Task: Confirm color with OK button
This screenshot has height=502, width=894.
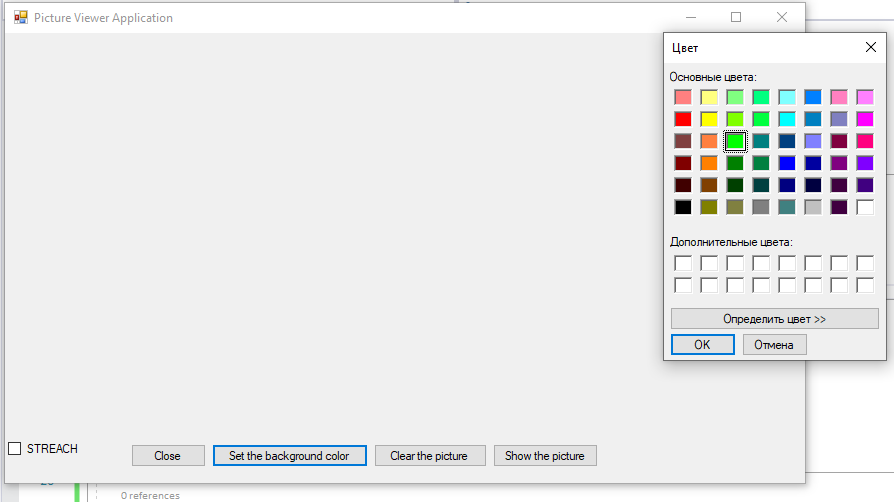Action: click(702, 345)
